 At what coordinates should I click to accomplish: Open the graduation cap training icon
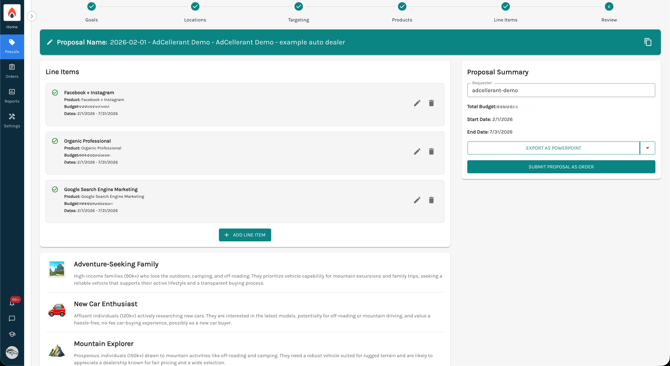pos(12,334)
